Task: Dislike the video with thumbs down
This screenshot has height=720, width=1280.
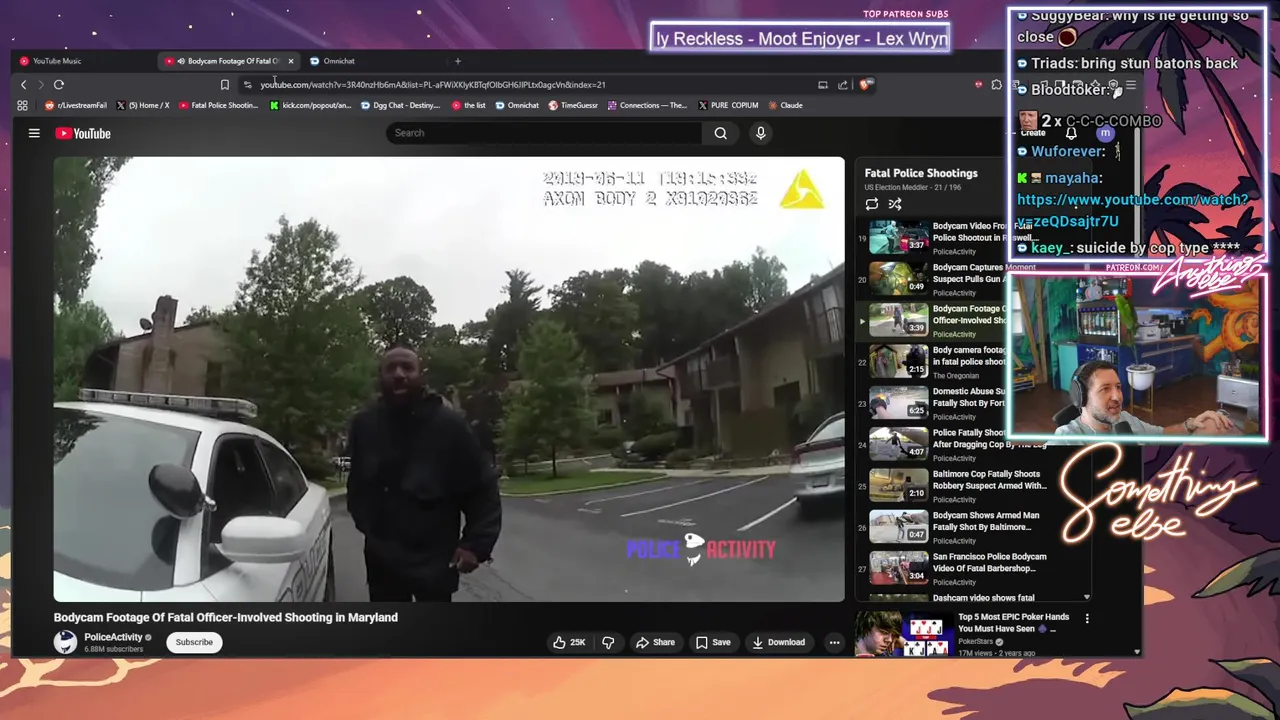Action: click(x=608, y=642)
